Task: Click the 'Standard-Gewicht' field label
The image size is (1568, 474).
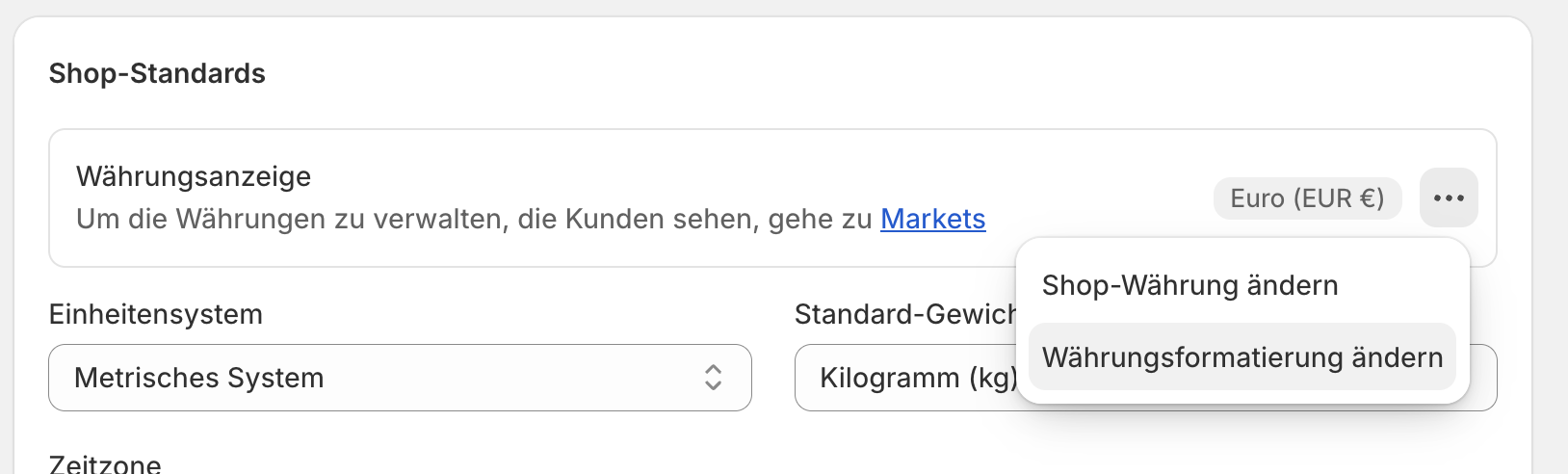Action: 903,314
